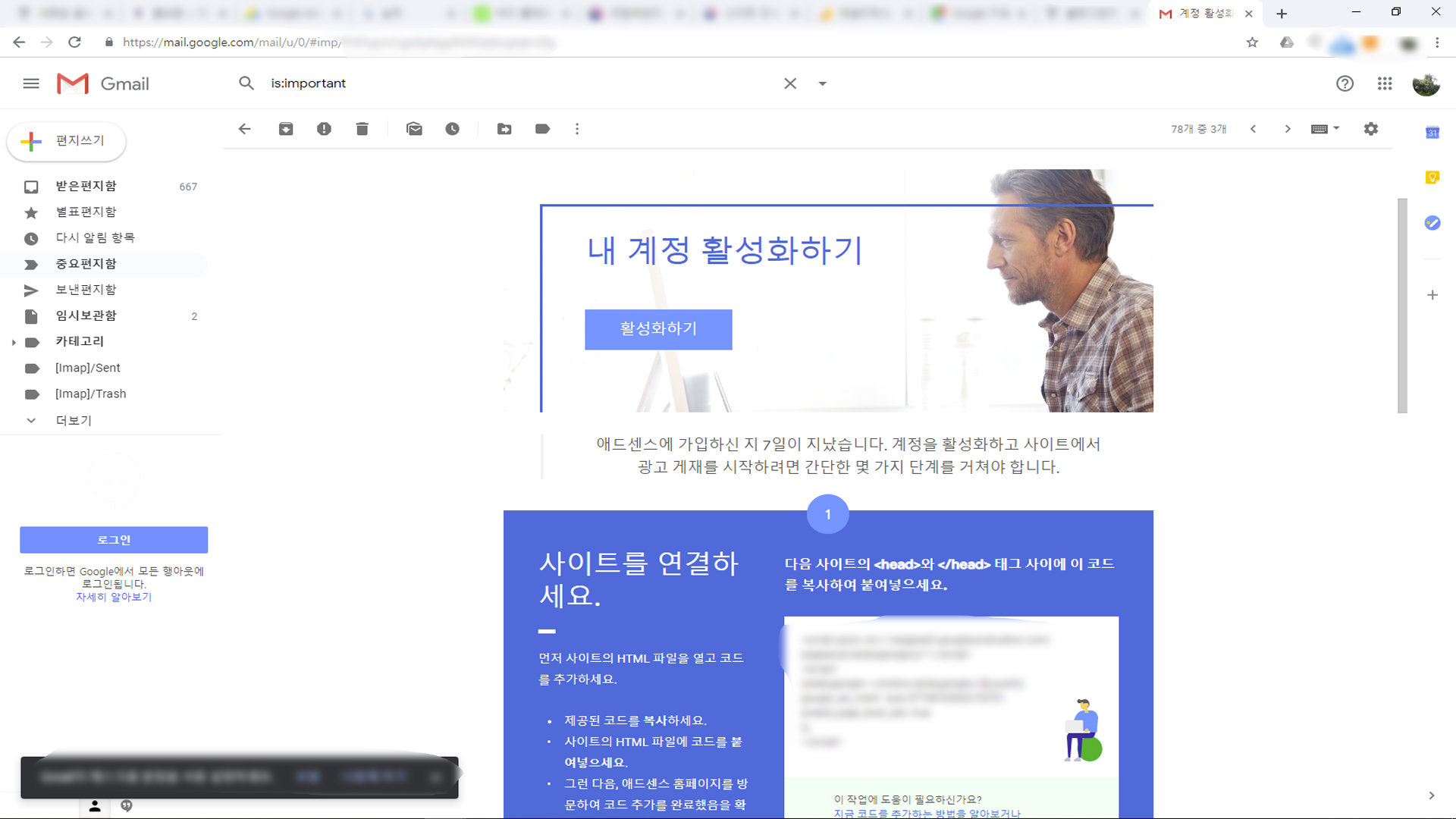
Task: Mark as unread envelope icon
Action: click(414, 129)
